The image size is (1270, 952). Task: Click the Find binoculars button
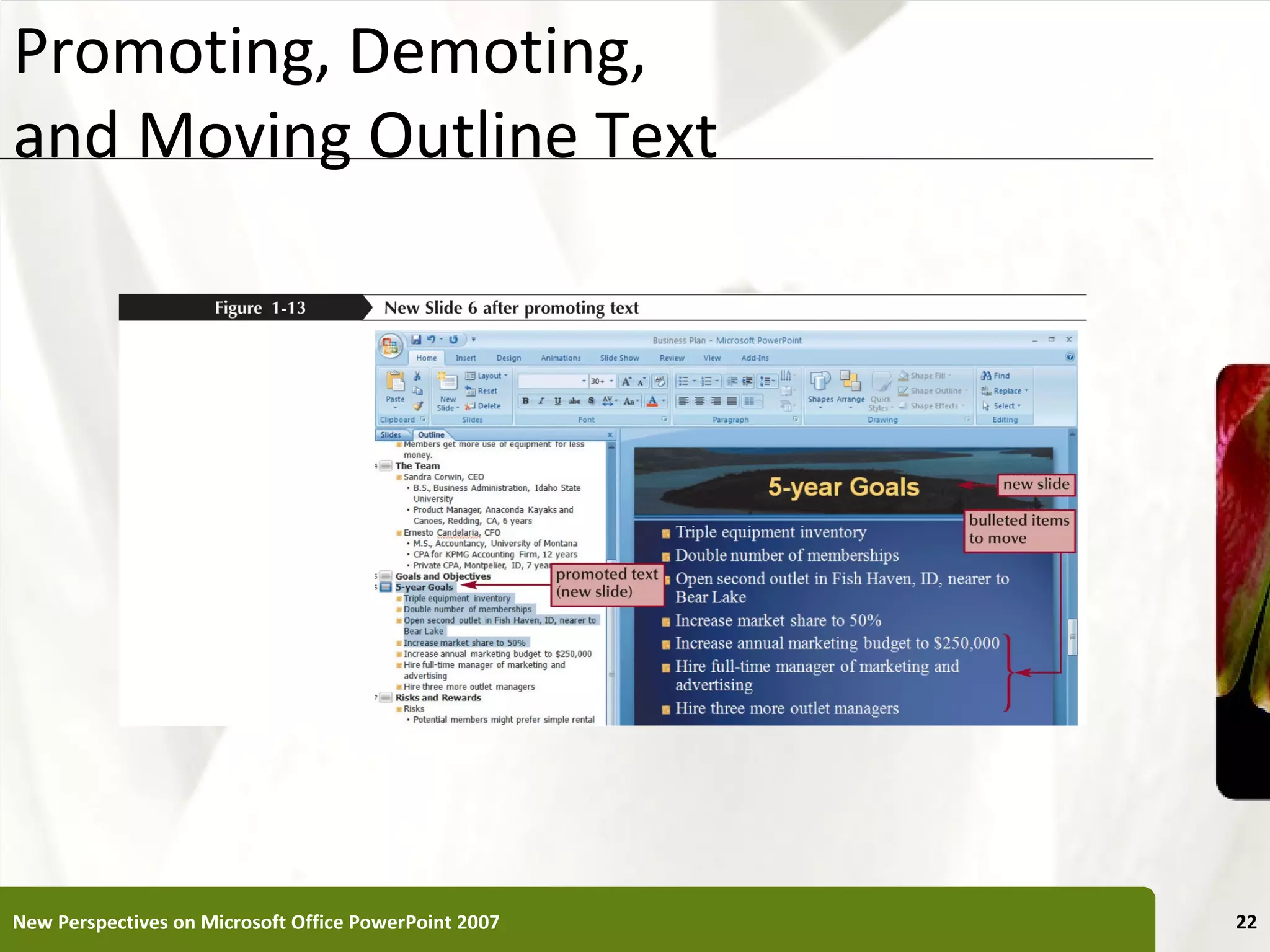click(x=995, y=376)
